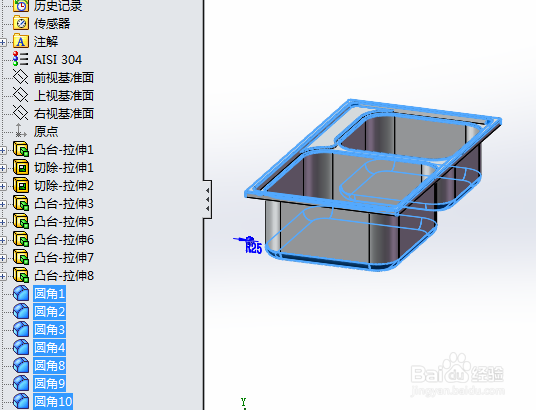The image size is (536, 410).
Task: Select the 凸台-拉伸3 label
Action: click(64, 204)
